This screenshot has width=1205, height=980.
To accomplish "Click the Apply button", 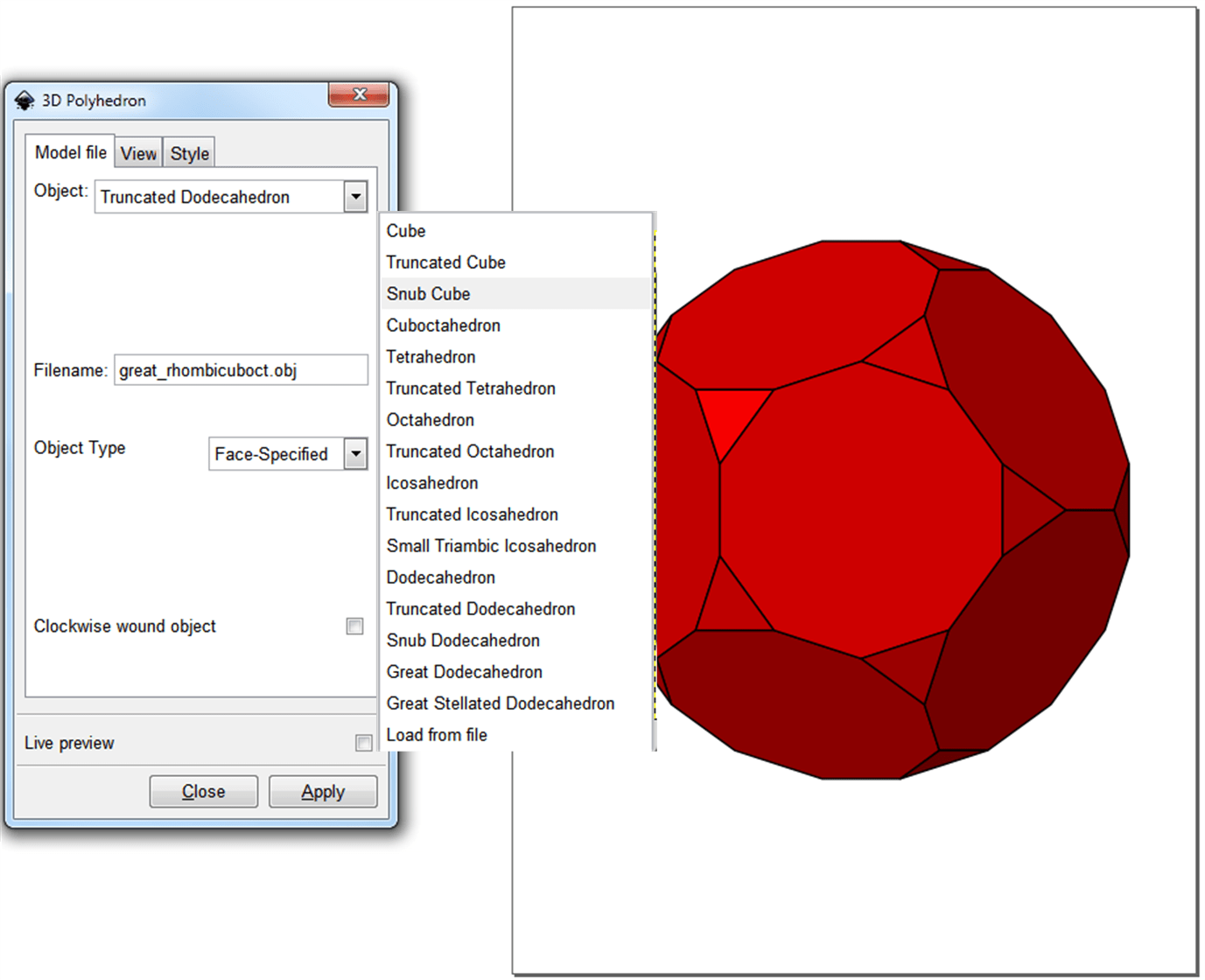I will [322, 790].
